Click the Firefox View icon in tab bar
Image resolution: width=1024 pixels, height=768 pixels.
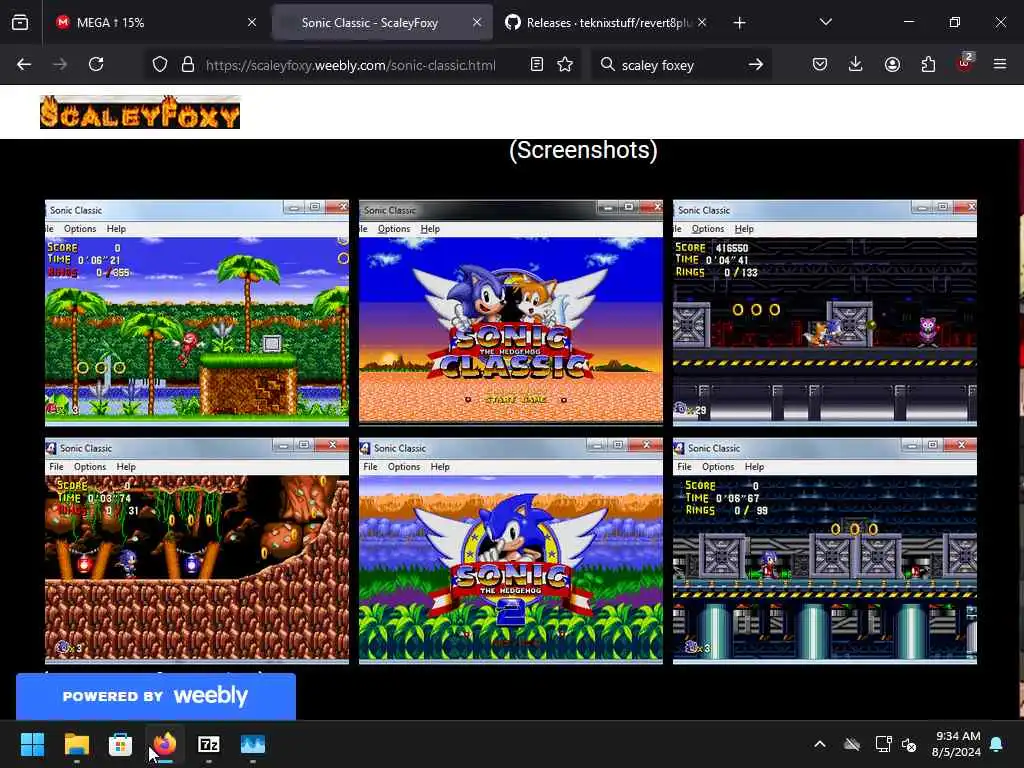click(x=20, y=23)
